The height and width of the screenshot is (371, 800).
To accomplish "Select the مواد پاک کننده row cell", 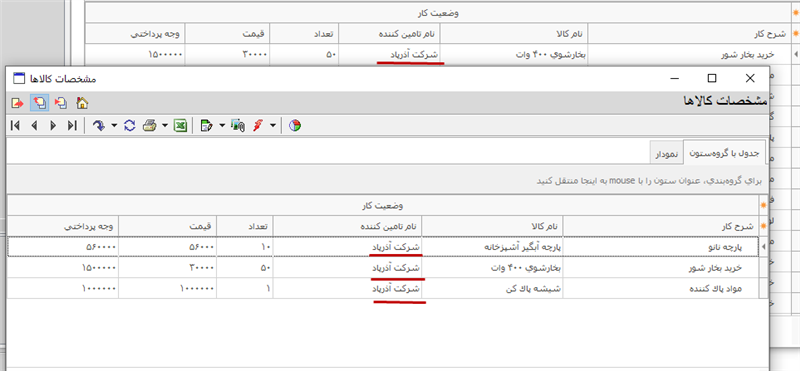I will point(661,288).
